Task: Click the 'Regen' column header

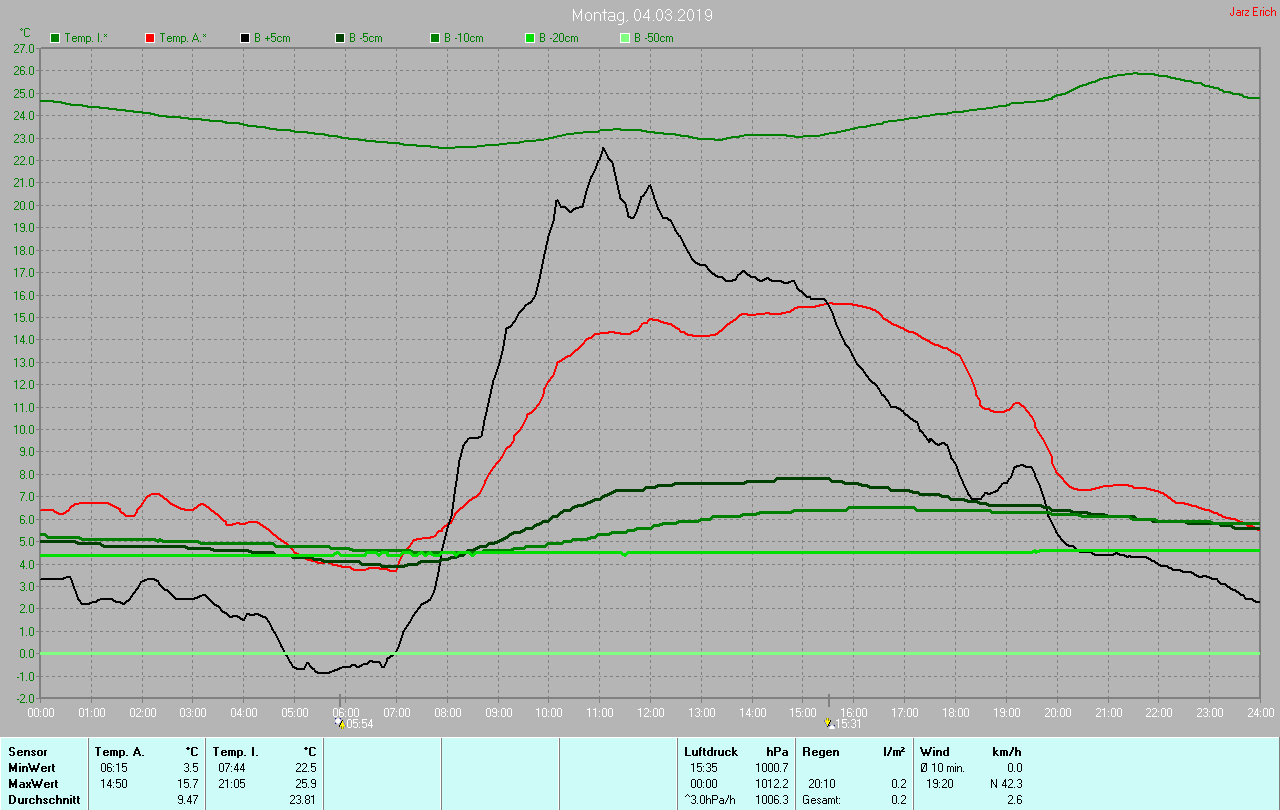Action: coord(820,751)
